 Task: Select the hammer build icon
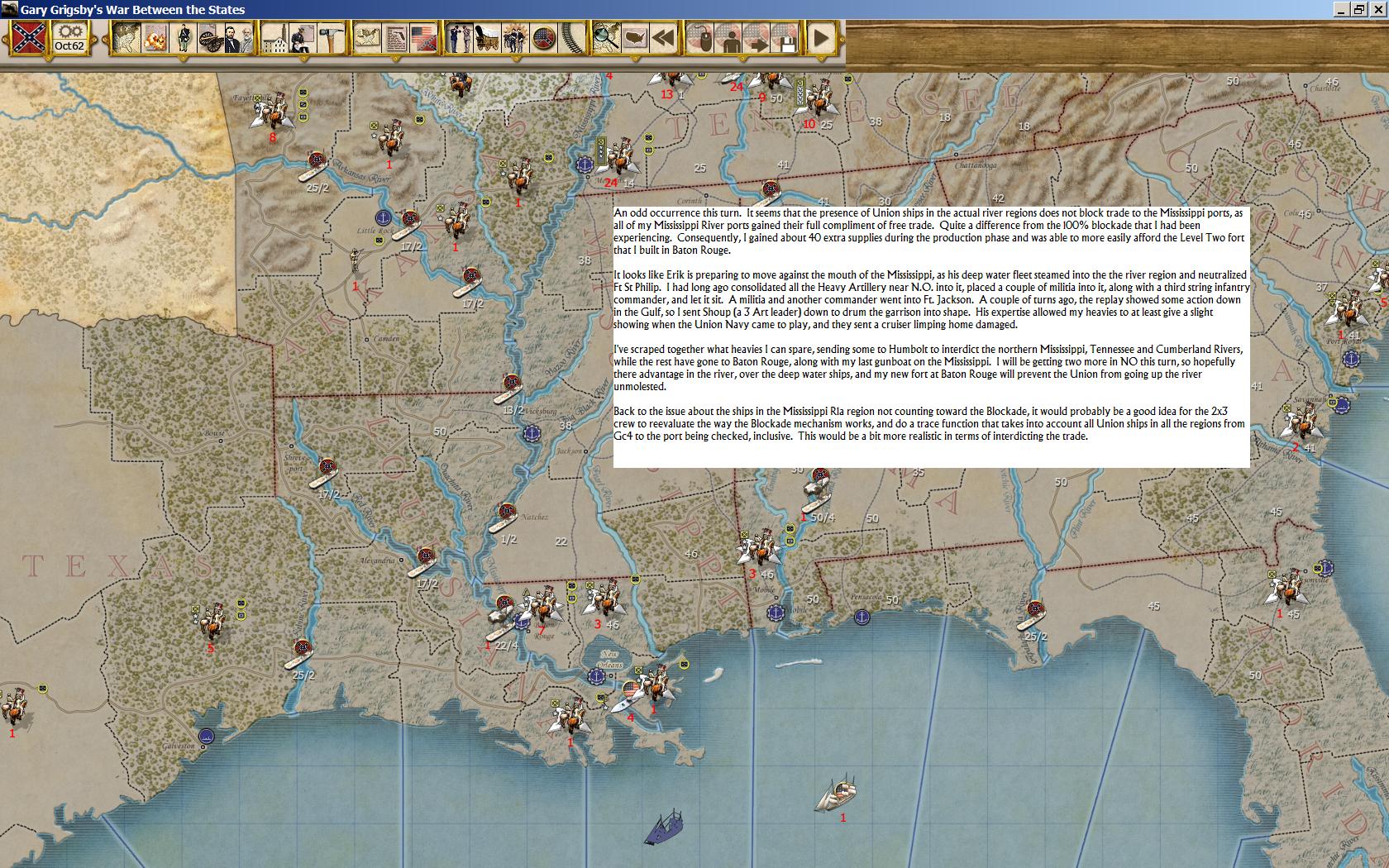pos(330,38)
